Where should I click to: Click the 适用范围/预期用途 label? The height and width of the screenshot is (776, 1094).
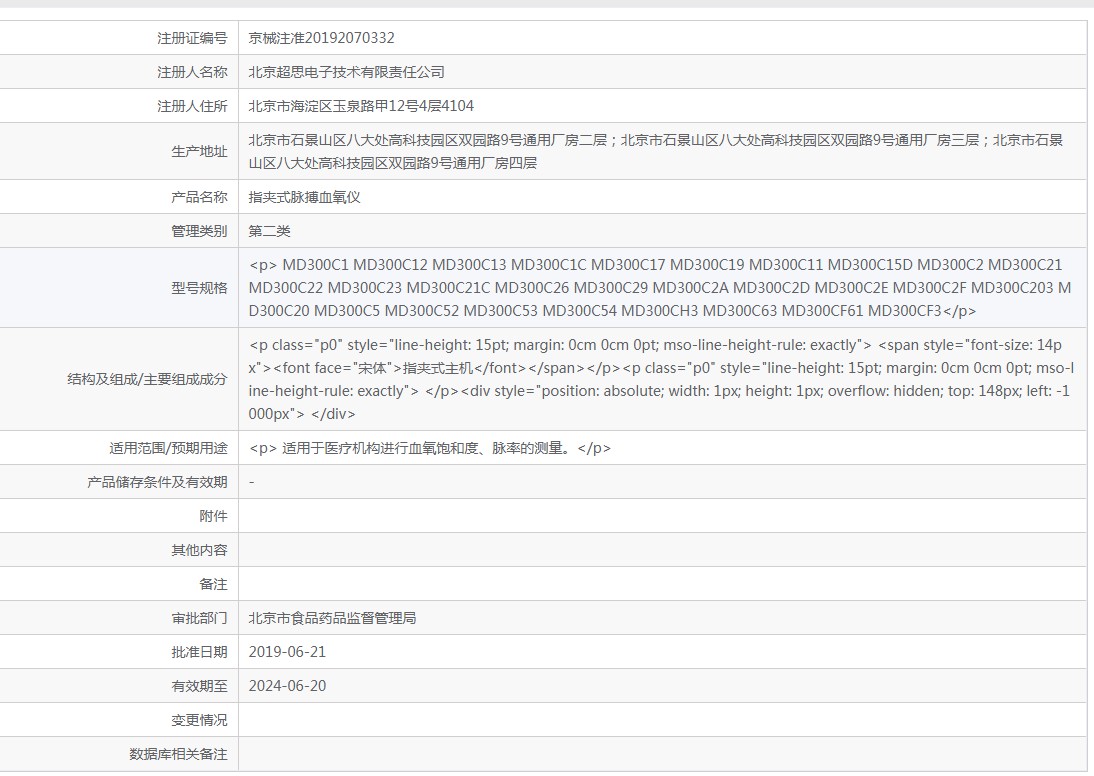coord(168,448)
